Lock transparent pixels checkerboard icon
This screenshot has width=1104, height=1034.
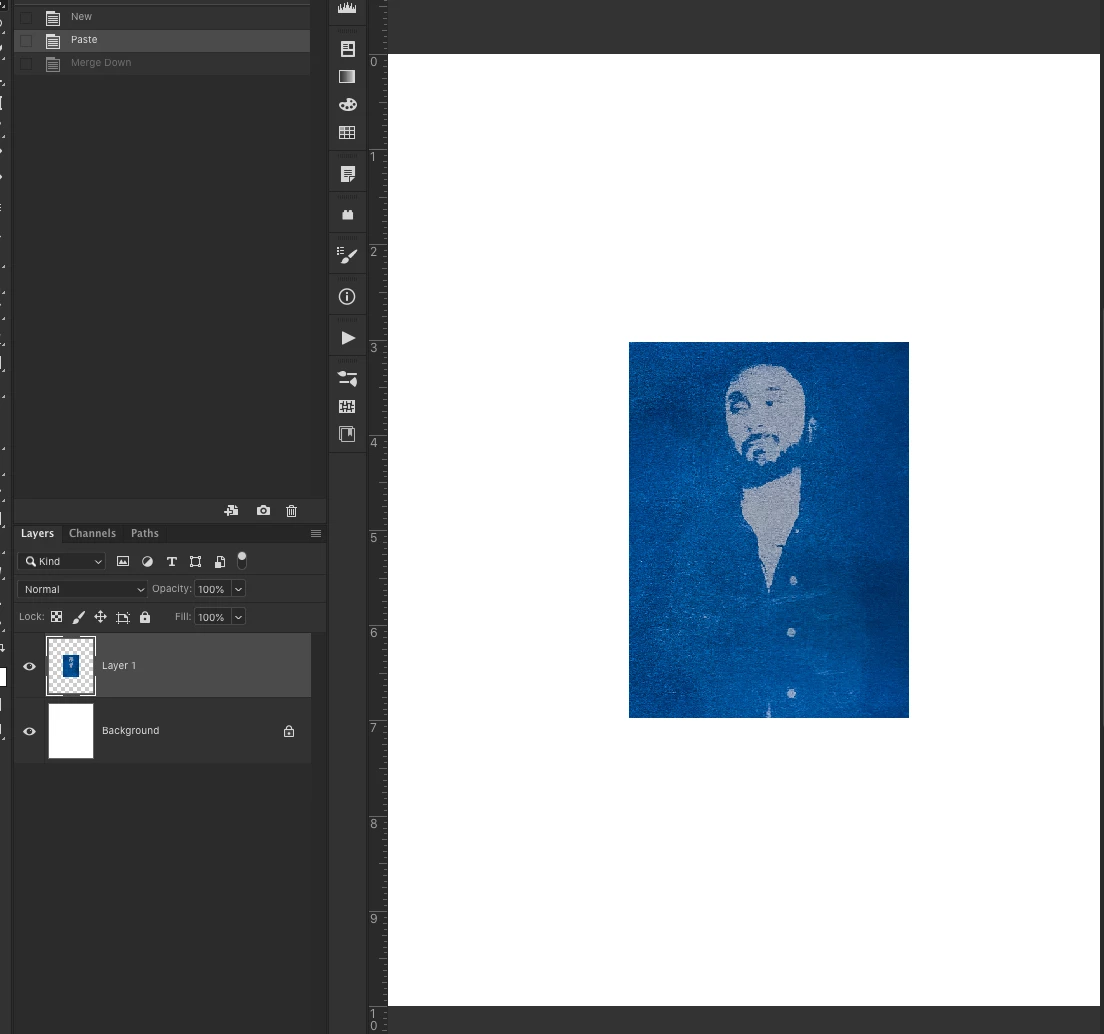pyautogui.click(x=56, y=617)
